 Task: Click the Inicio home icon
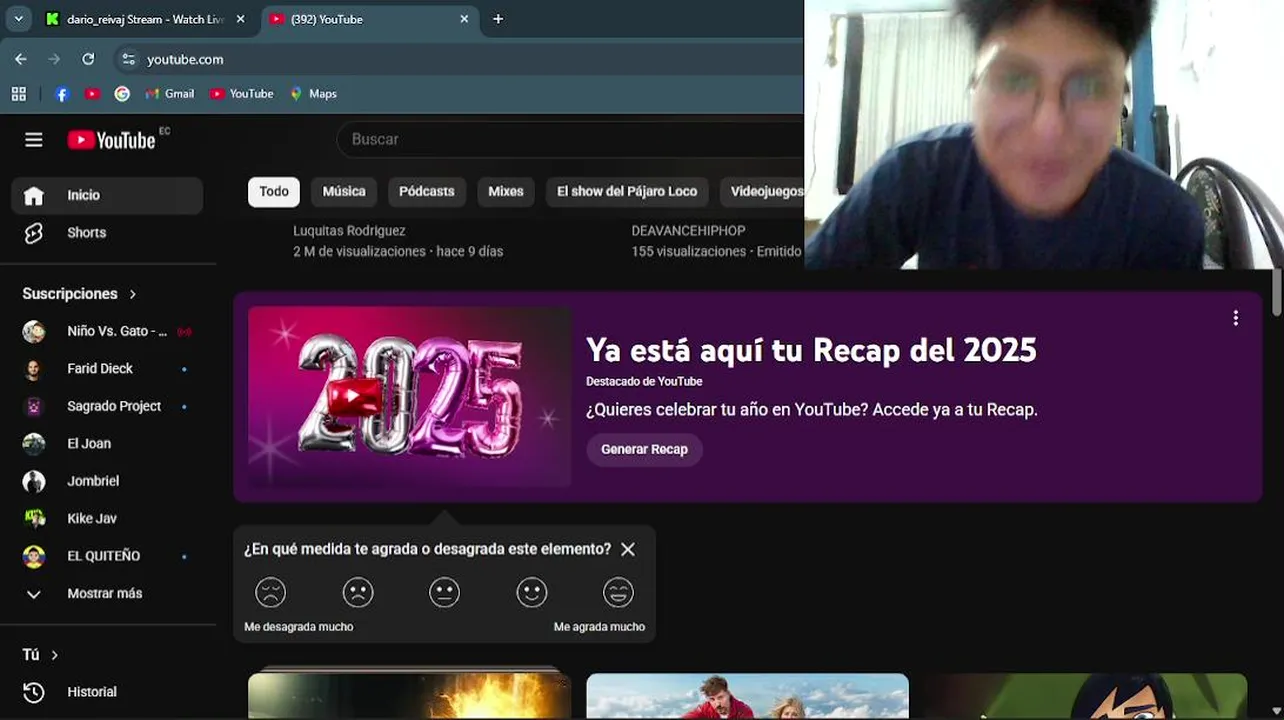(x=34, y=196)
